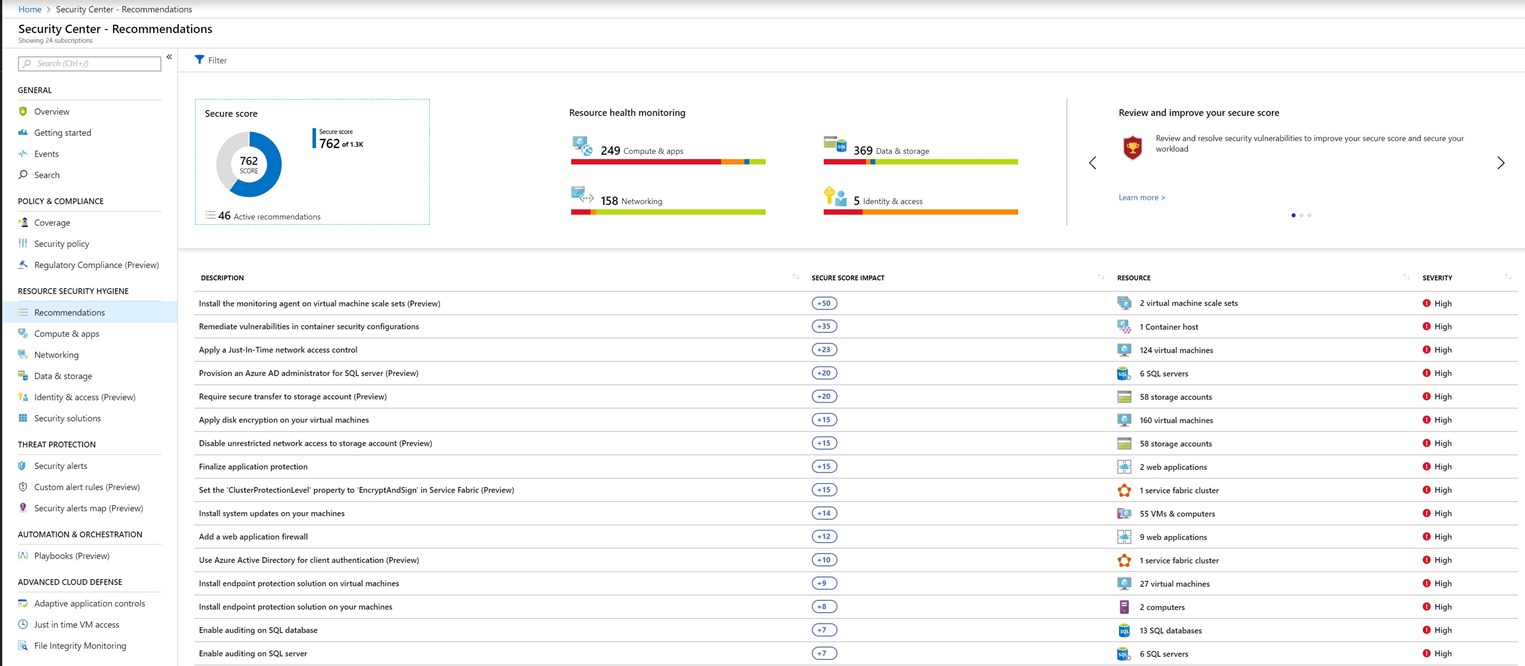Screen dimensions: 1525x666
Task: Click the Filter funnel icon
Action: point(200,60)
